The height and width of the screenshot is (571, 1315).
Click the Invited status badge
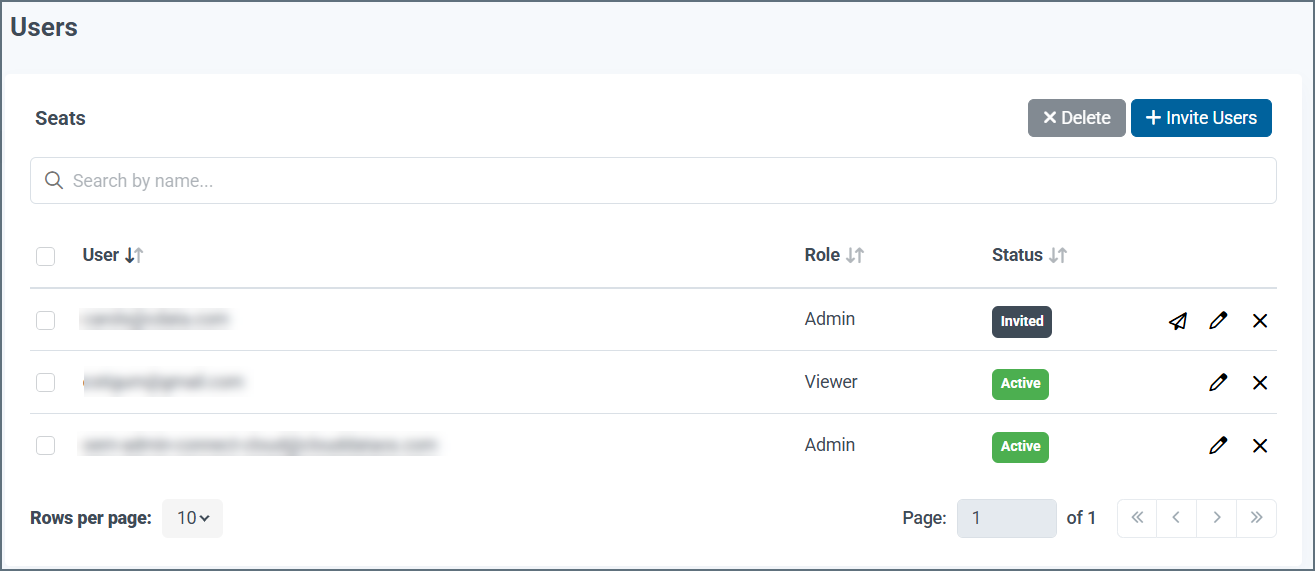coord(1022,322)
